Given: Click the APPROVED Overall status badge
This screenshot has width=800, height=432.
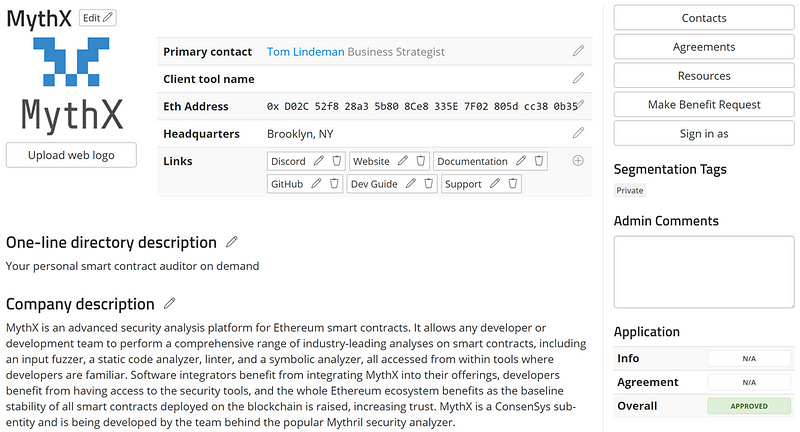Looking at the screenshot, I should click(749, 406).
